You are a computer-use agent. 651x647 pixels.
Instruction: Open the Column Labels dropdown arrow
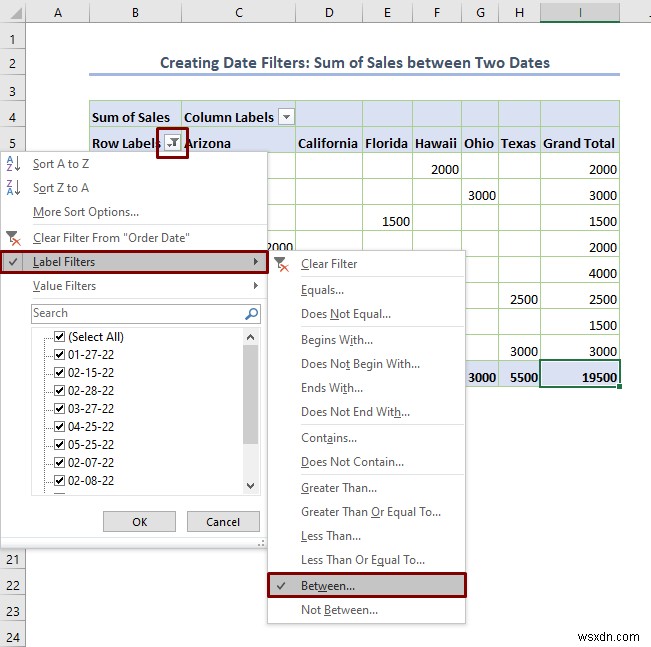[286, 117]
